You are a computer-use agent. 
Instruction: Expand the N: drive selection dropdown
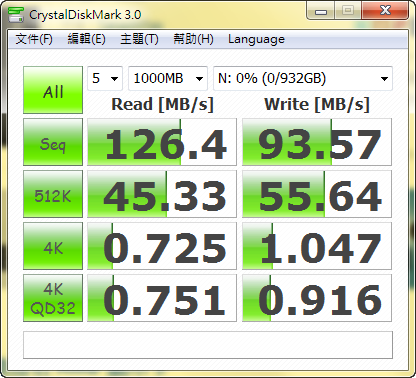coord(303,78)
